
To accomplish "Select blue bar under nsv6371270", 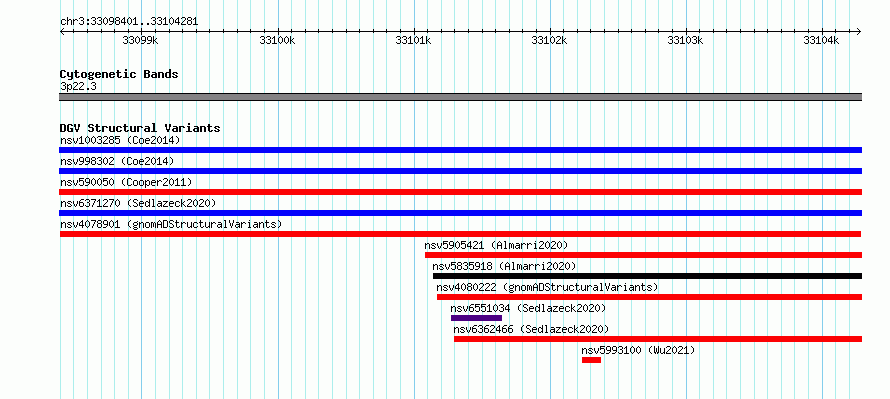I will (x=460, y=213).
